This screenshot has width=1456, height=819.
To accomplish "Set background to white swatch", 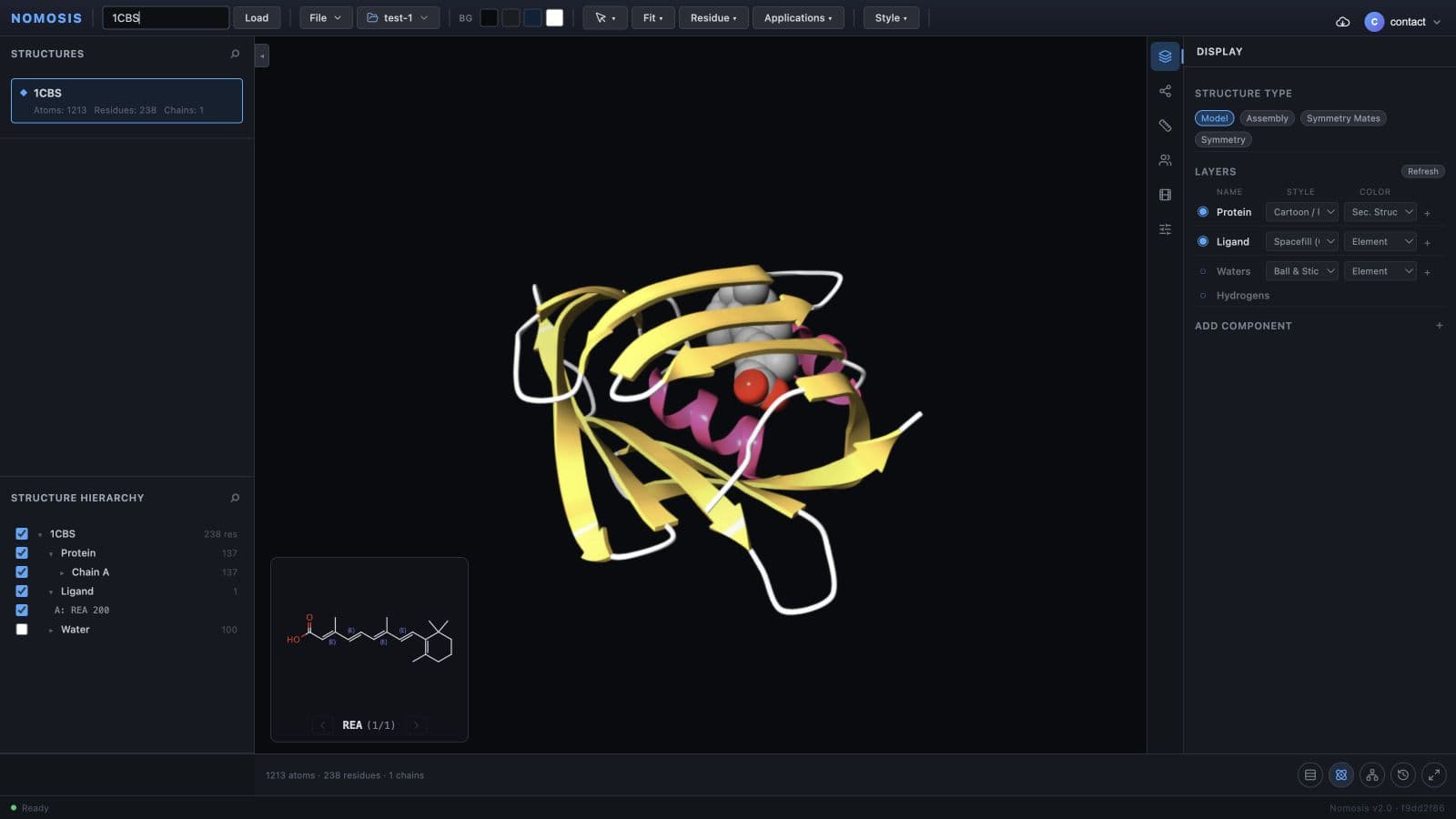I will tap(554, 18).
